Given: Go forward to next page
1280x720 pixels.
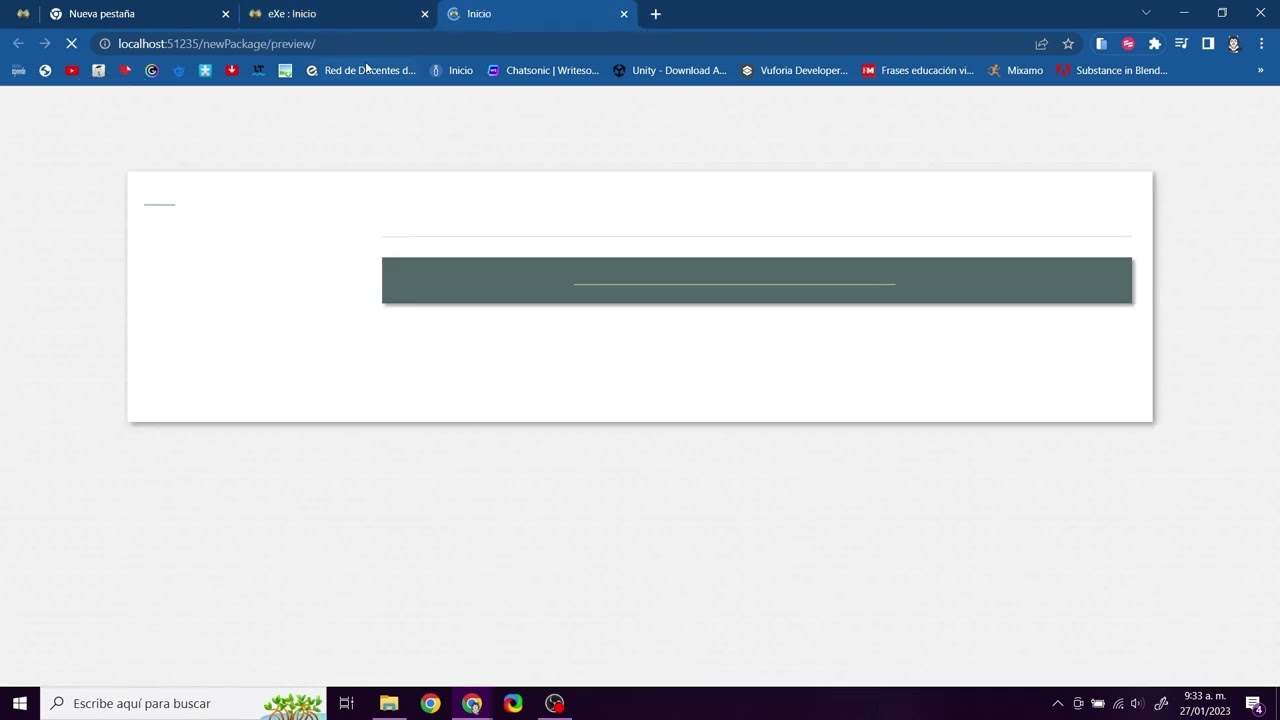Looking at the screenshot, I should coord(45,44).
